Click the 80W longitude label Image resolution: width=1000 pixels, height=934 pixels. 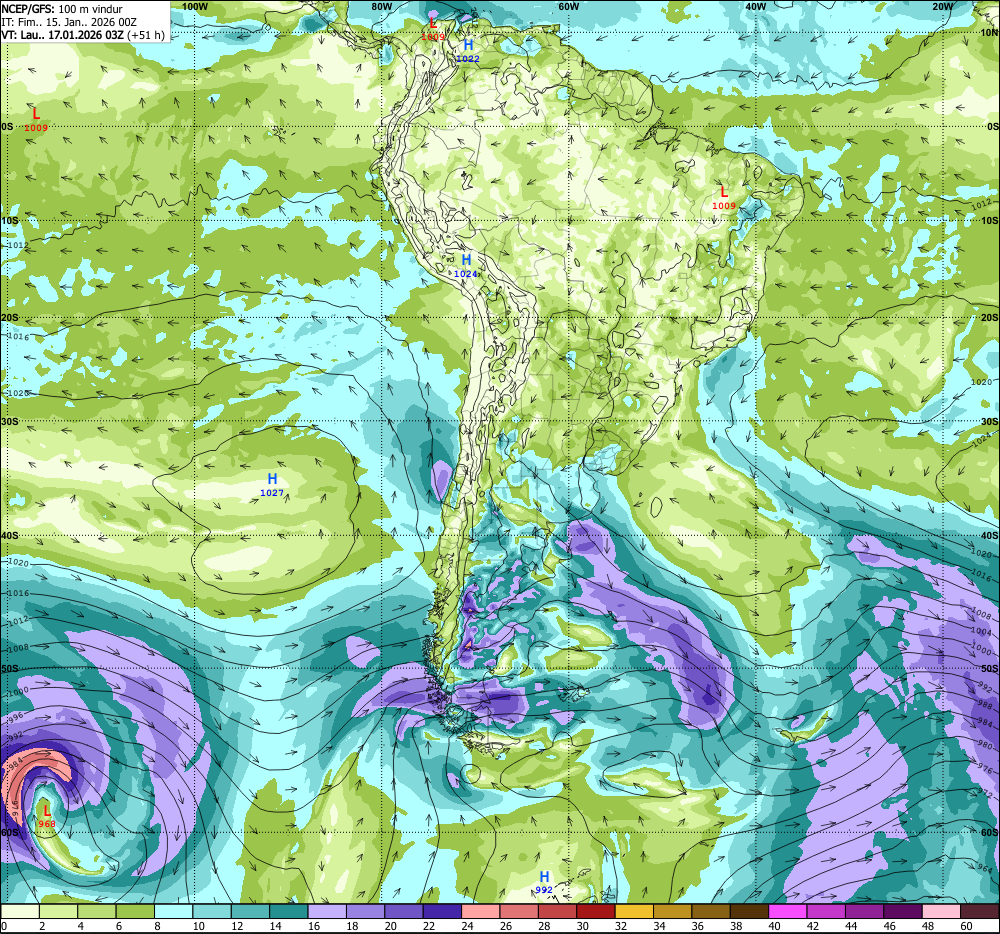click(x=381, y=6)
